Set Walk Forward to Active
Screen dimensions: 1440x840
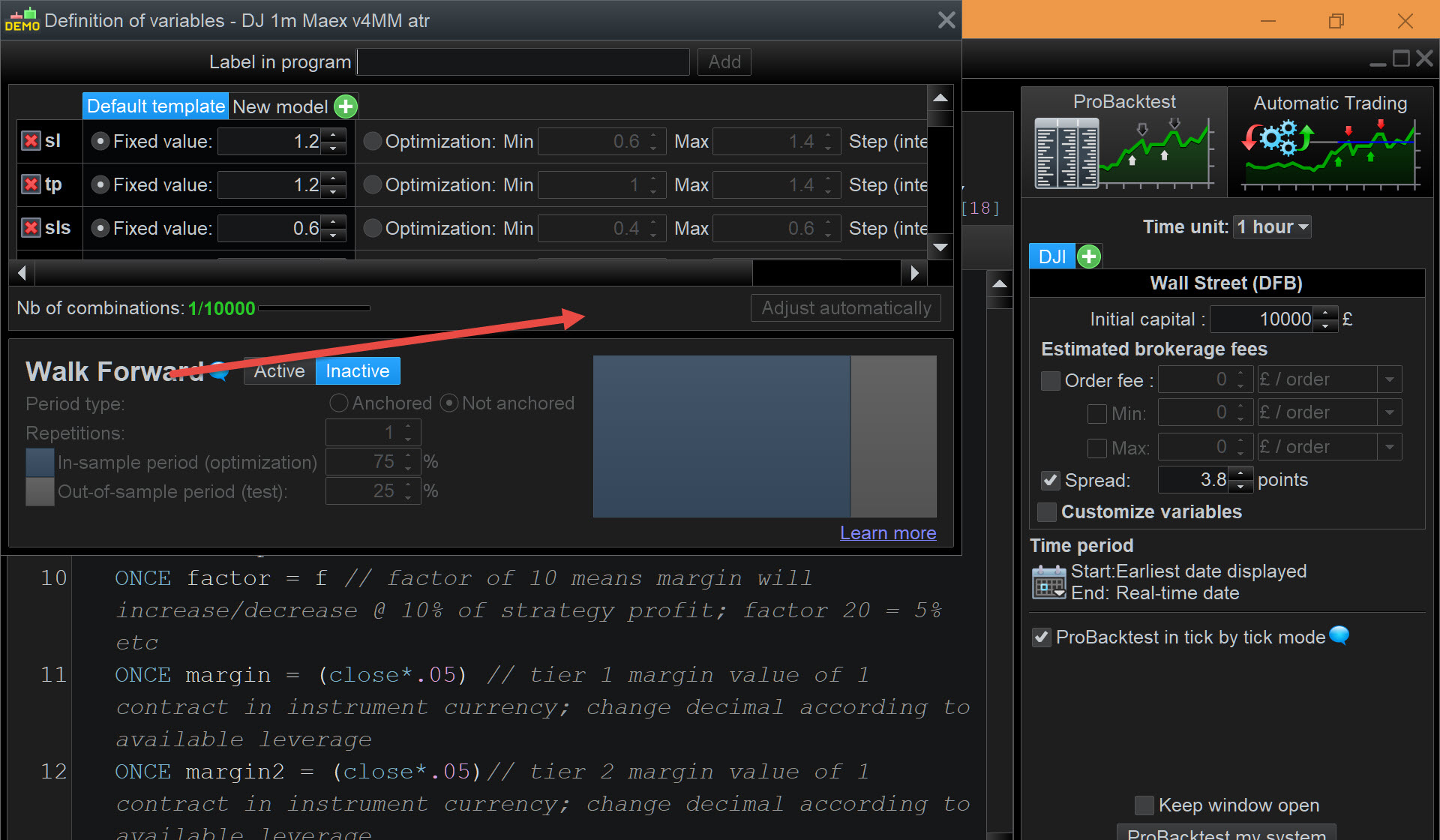click(279, 371)
